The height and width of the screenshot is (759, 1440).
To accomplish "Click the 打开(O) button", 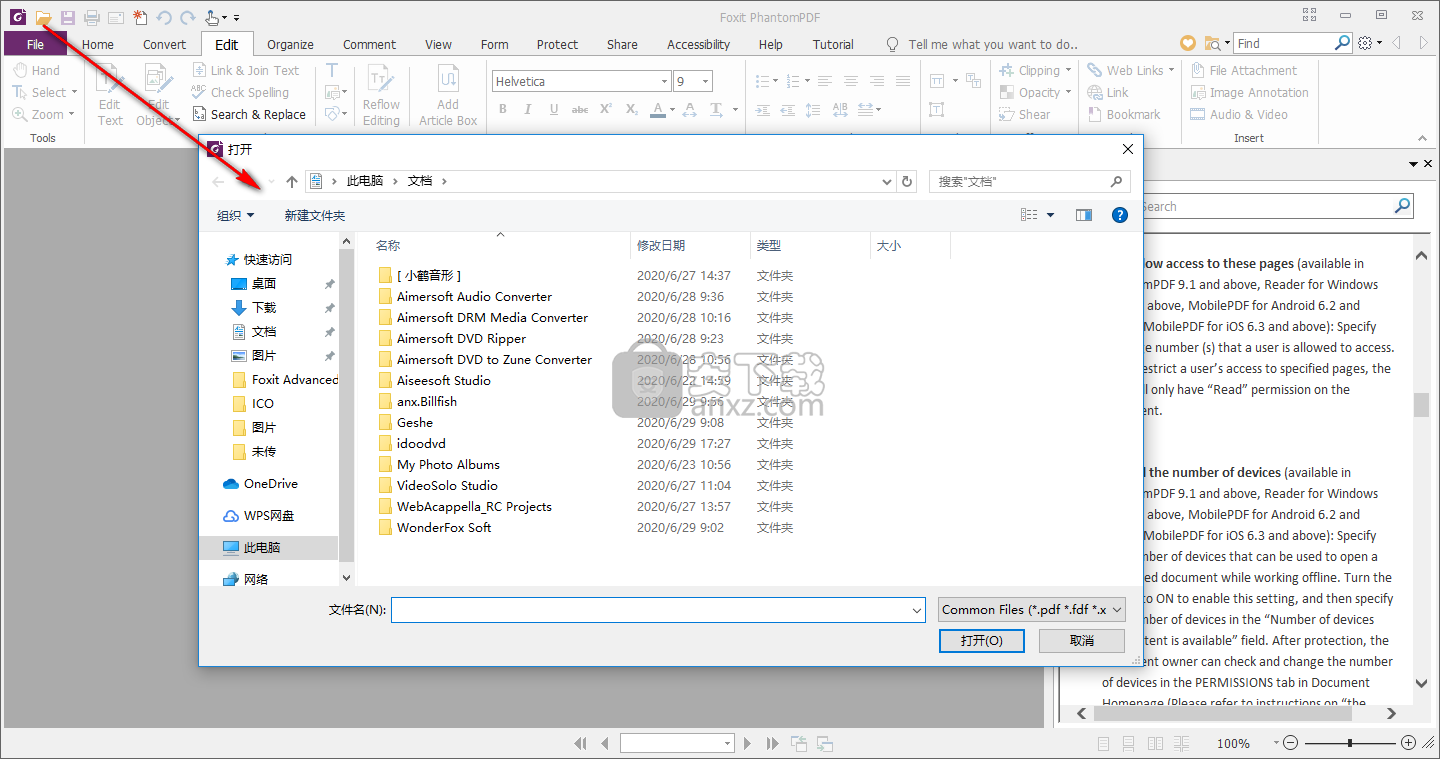I will 982,640.
